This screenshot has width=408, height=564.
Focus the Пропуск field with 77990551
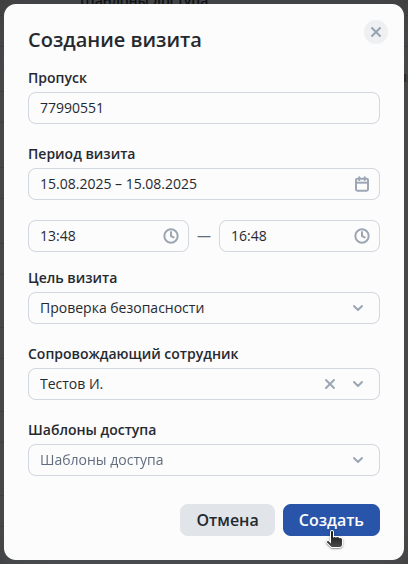tap(204, 108)
